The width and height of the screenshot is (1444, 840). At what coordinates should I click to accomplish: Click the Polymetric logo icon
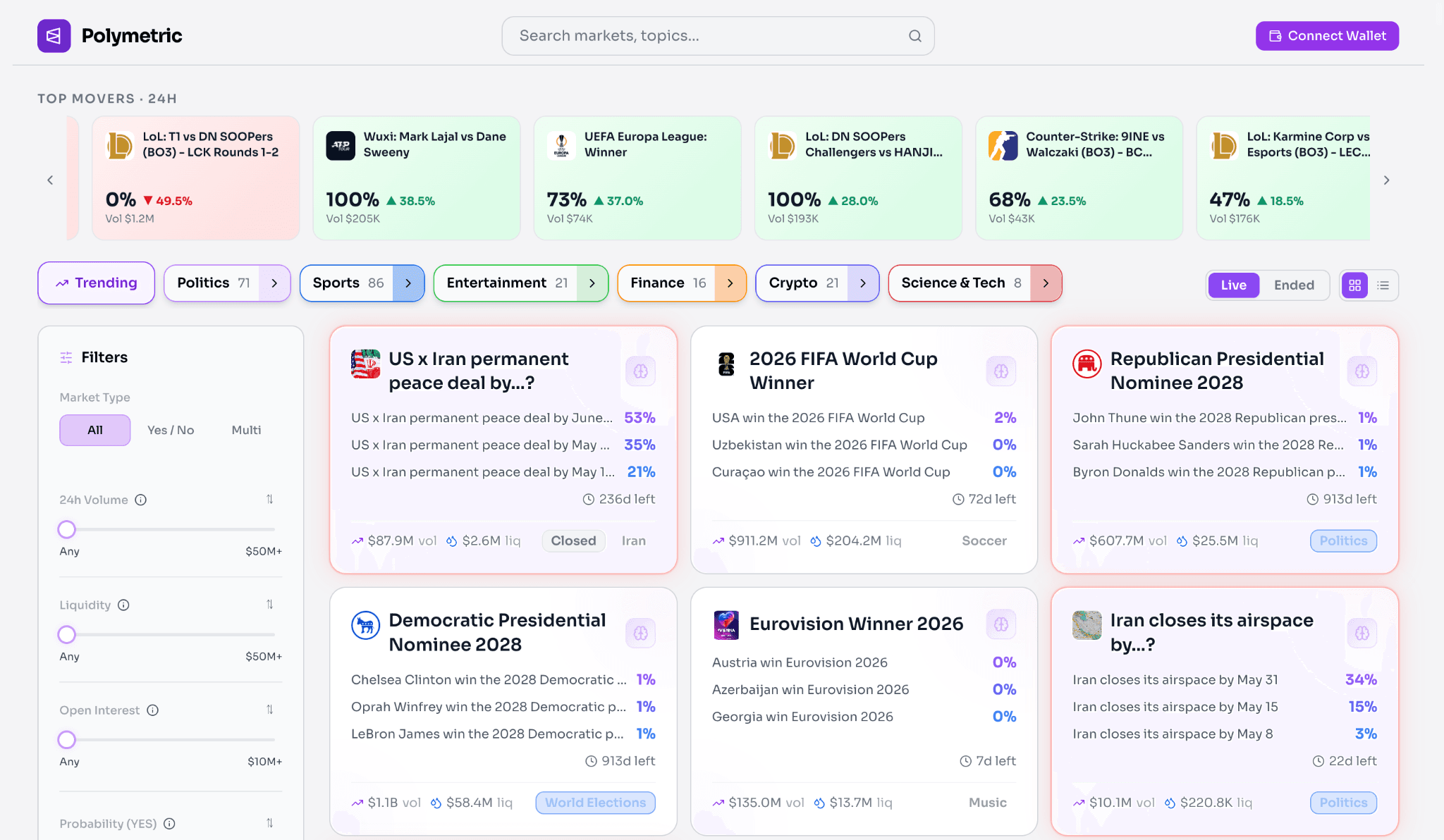54,36
